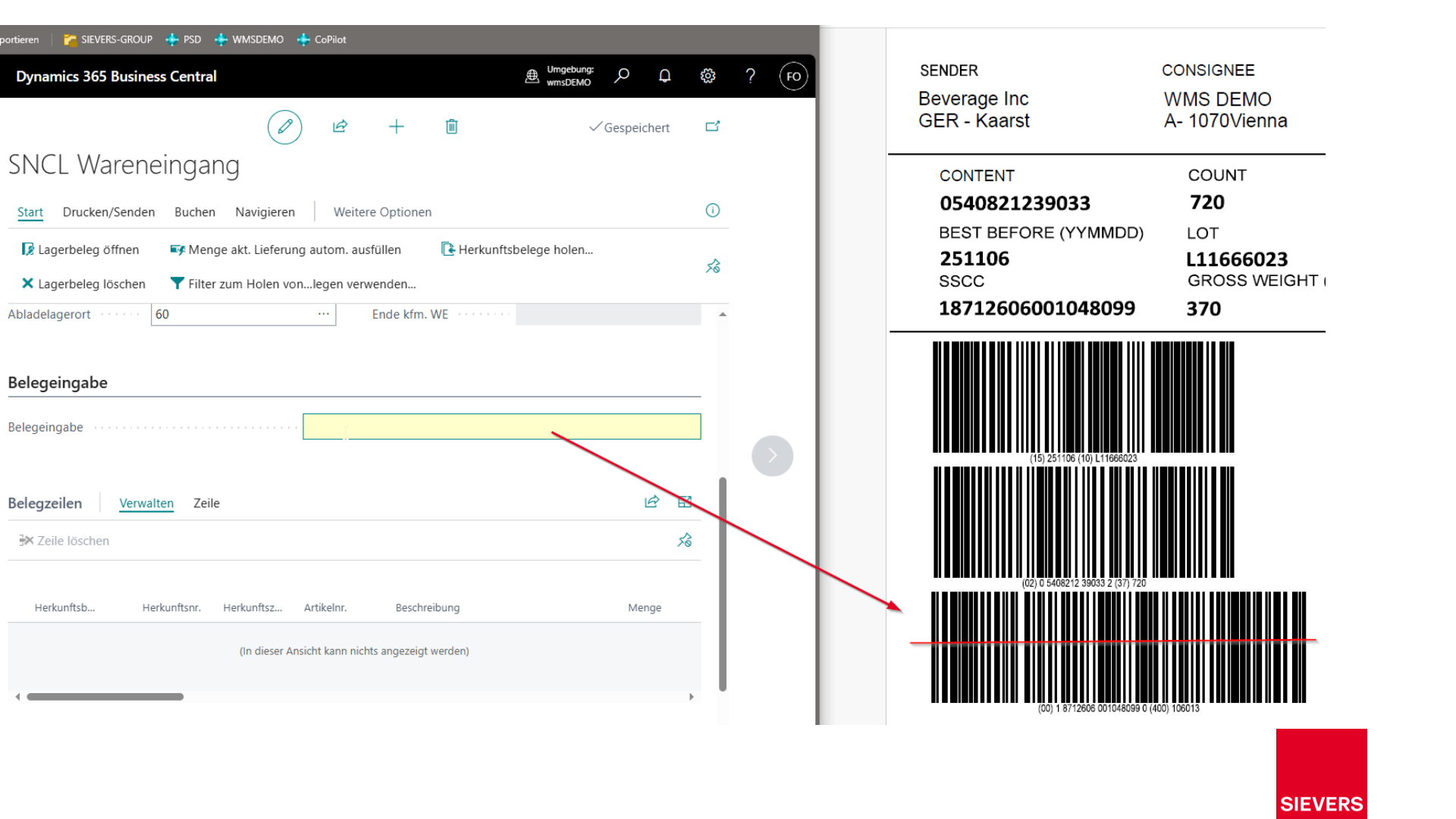The image size is (1456, 819).
Task: Sort by Herkunftsz... column header
Action: pyautogui.click(x=253, y=607)
